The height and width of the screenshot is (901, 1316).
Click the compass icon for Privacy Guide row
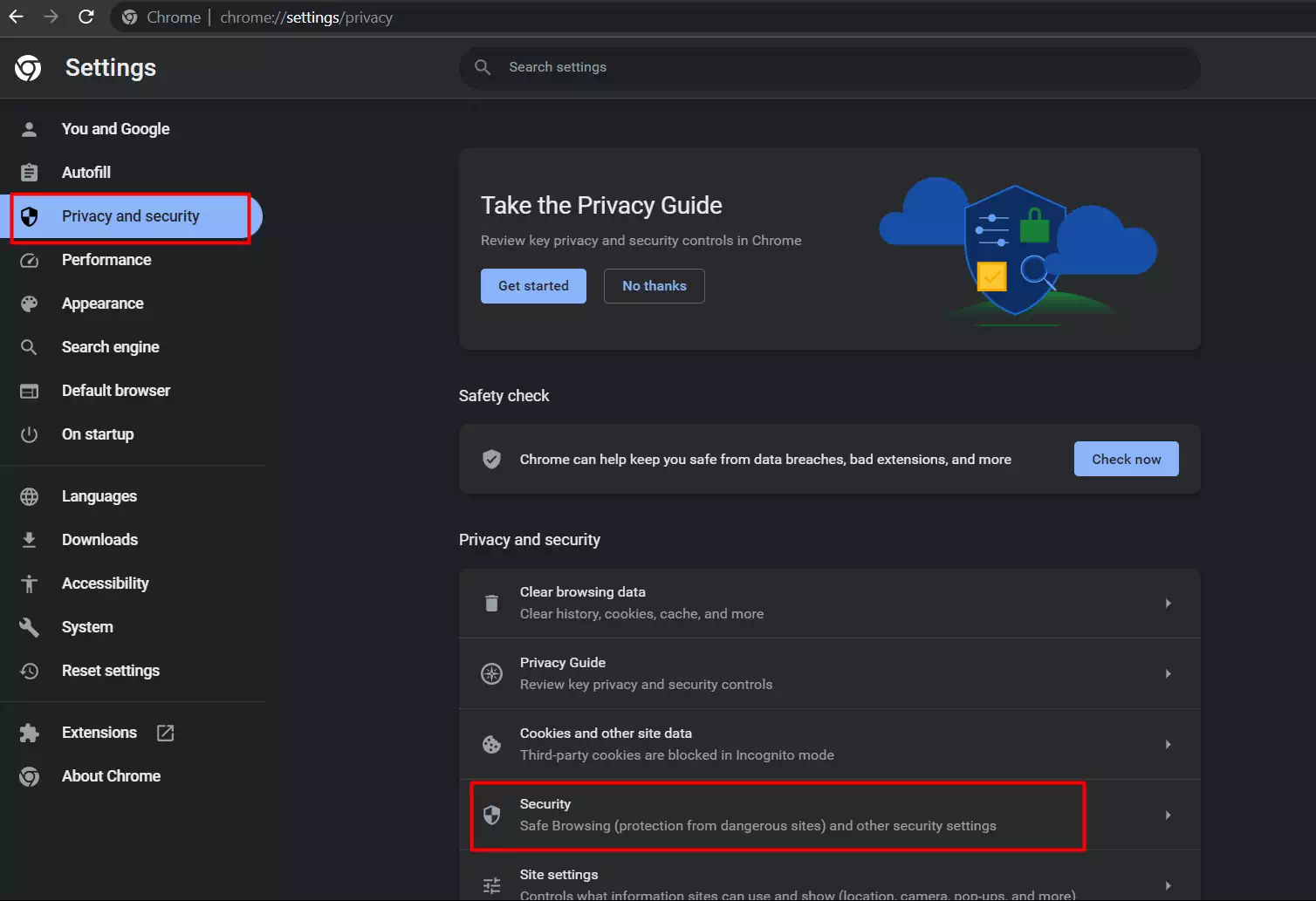[x=492, y=673]
